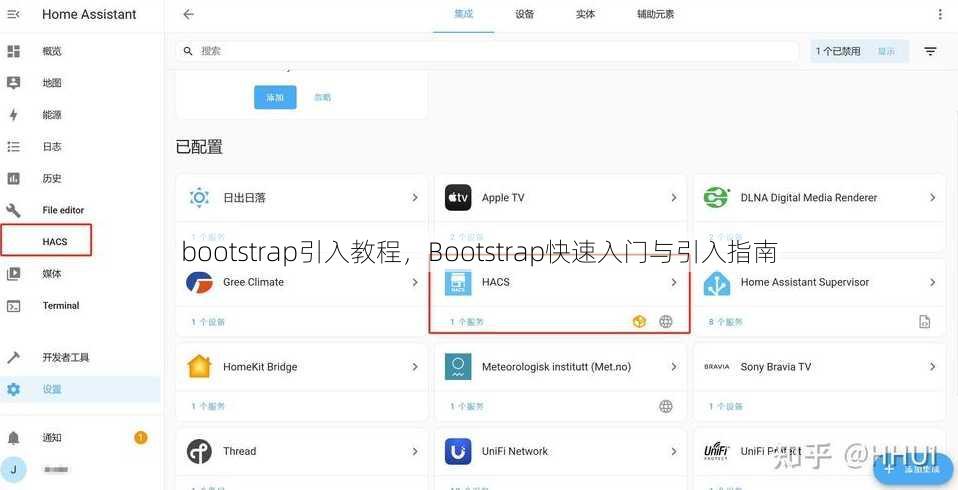
Task: Switch to the 辅助元素 helpers tab
Action: click(656, 14)
